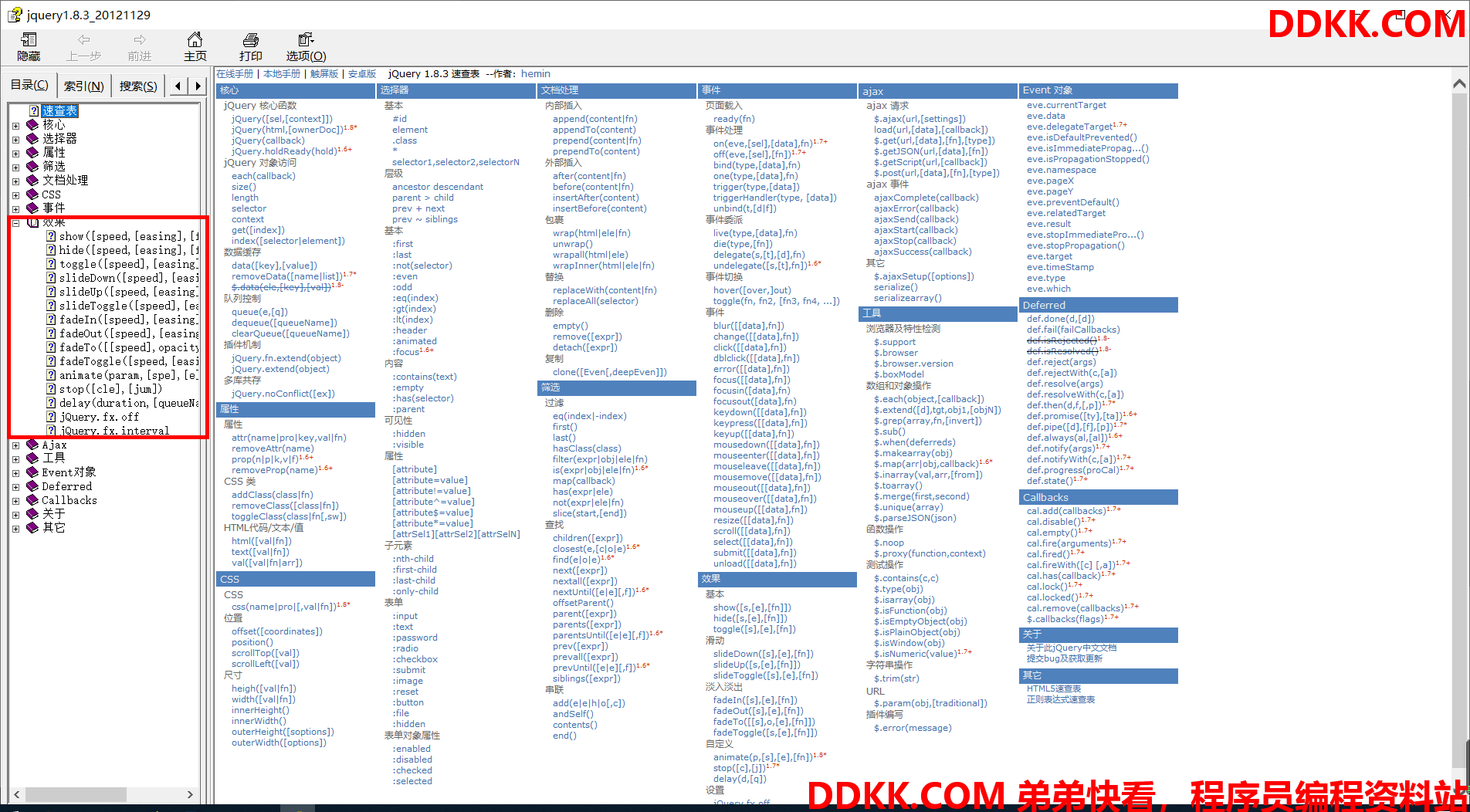Click the Hide (隐藏) toolbar icon

coord(29,39)
